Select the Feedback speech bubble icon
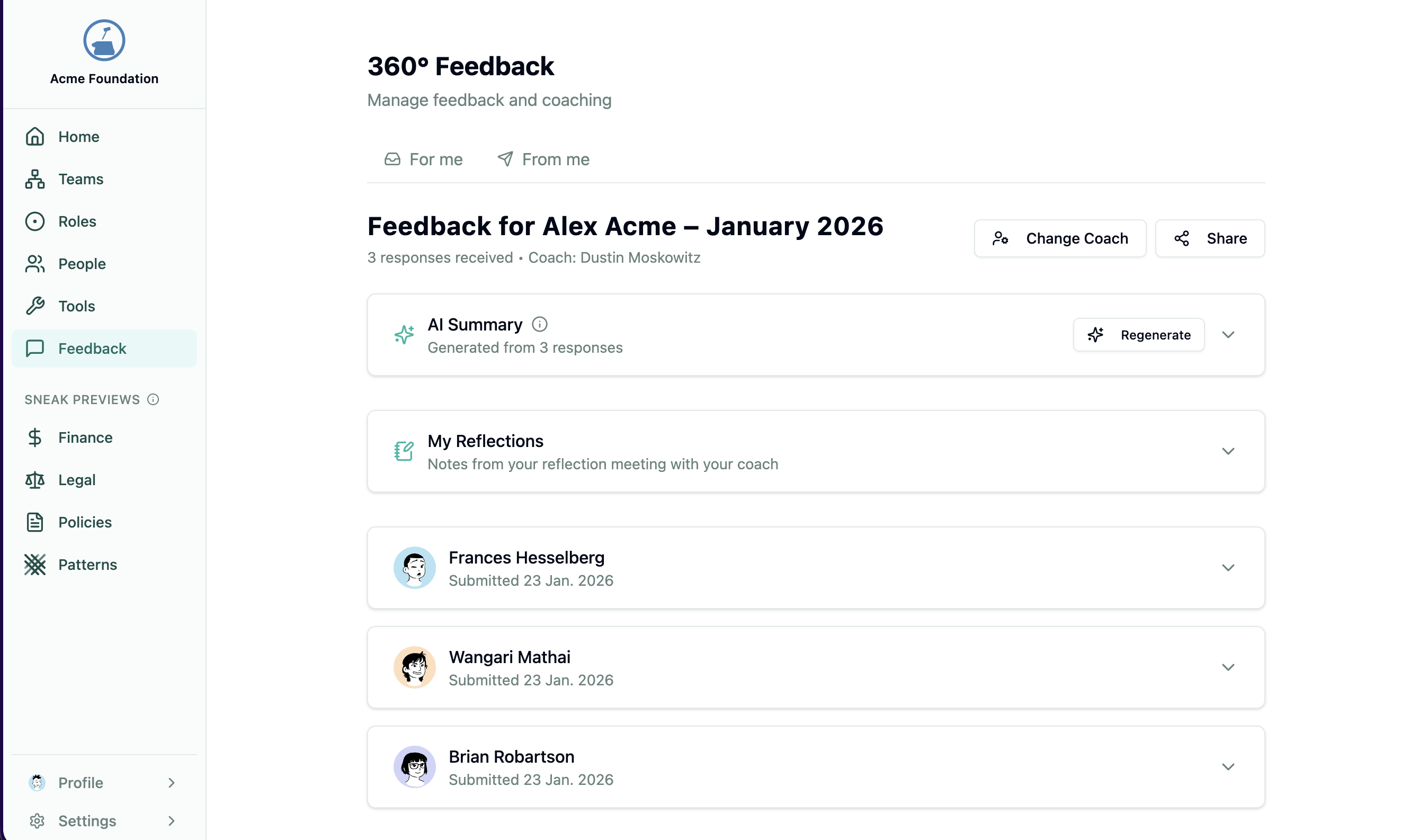Image resolution: width=1410 pixels, height=840 pixels. pos(34,348)
